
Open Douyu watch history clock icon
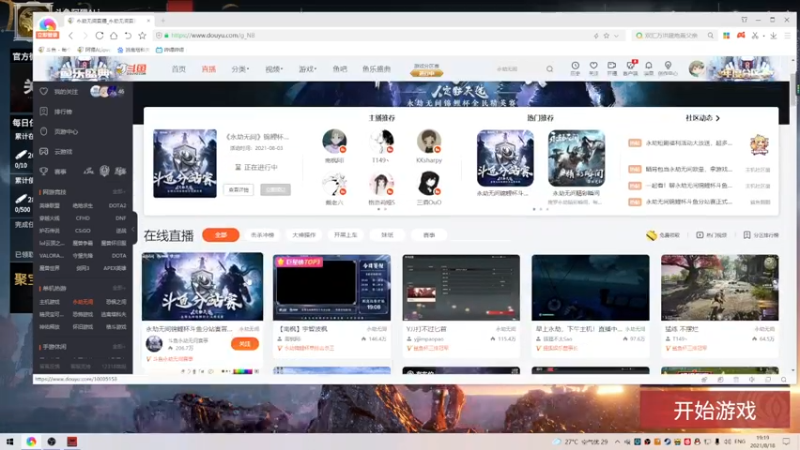575,68
